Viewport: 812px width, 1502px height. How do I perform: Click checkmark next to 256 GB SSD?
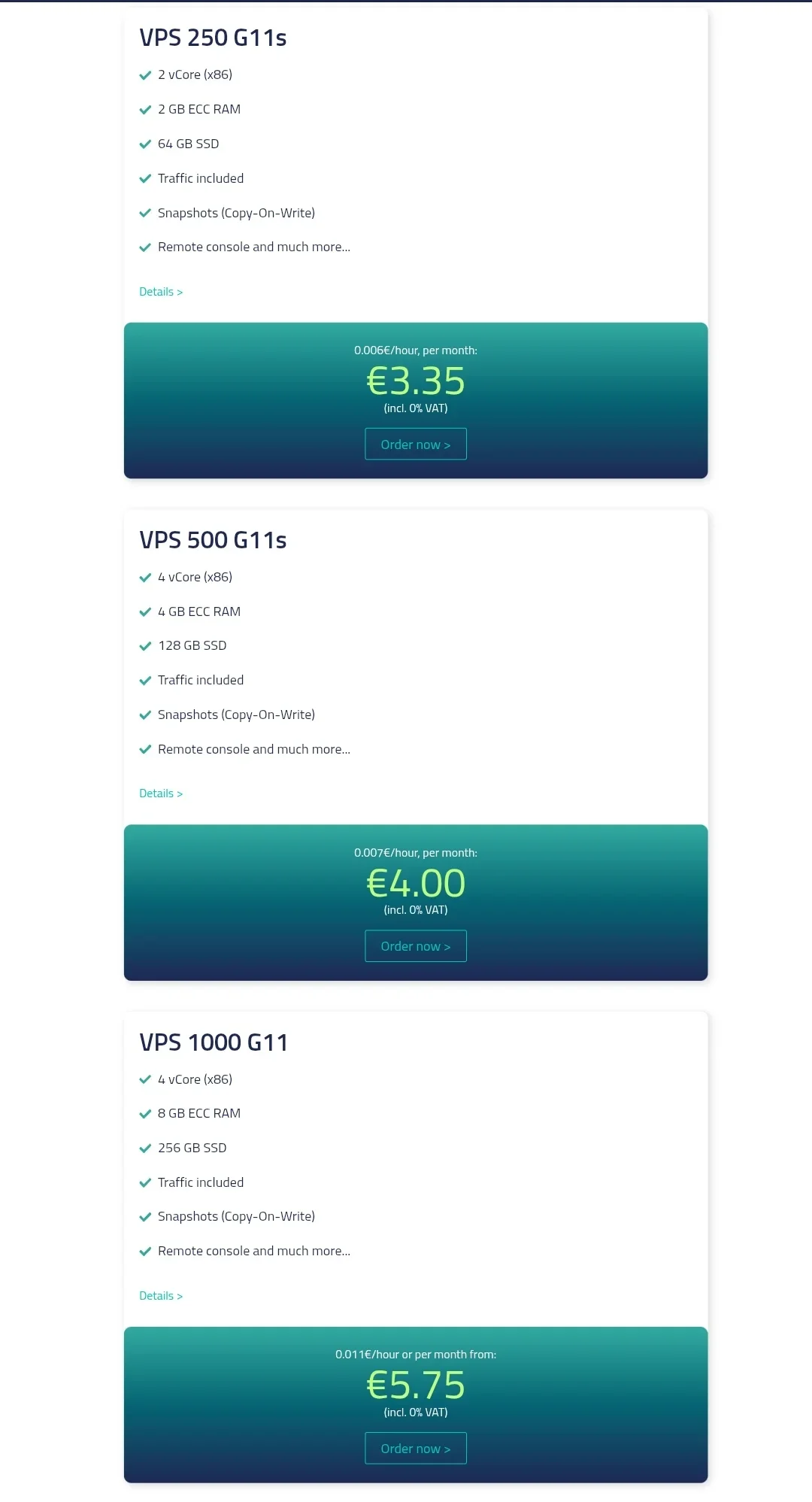point(145,1148)
